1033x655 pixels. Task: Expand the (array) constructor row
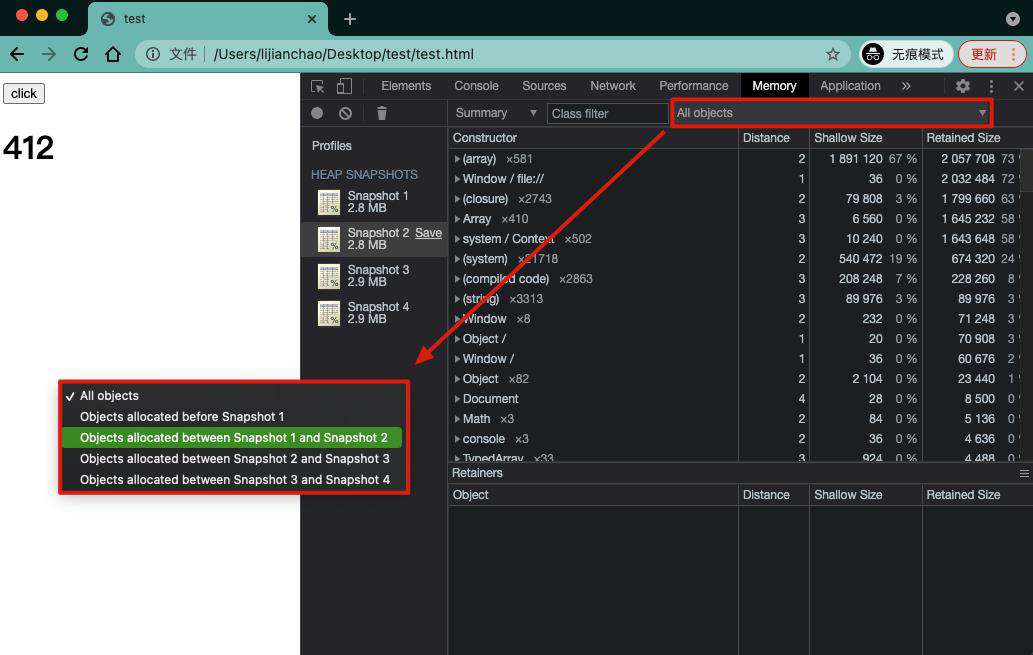(x=457, y=159)
